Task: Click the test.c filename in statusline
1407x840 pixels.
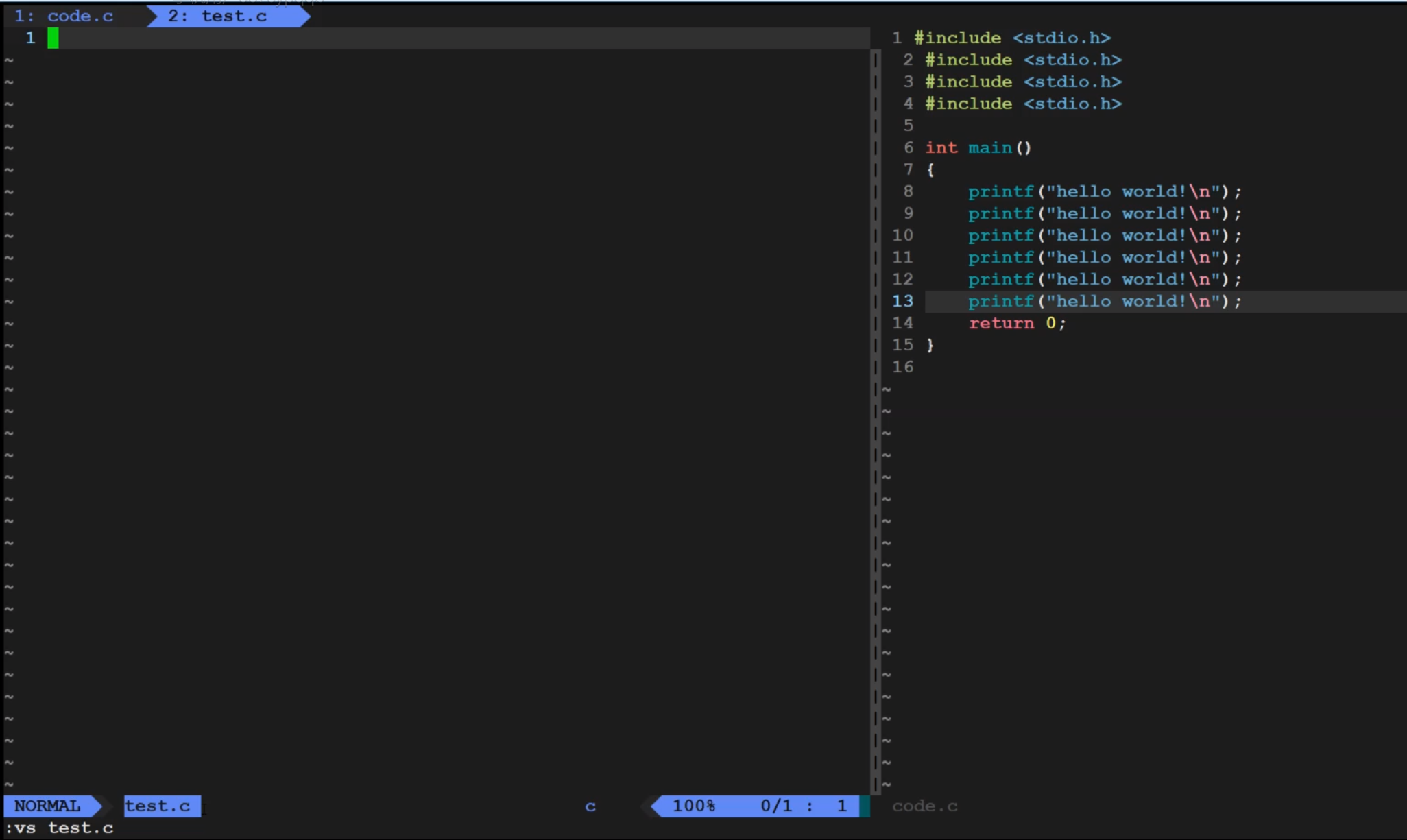Action: click(x=158, y=806)
